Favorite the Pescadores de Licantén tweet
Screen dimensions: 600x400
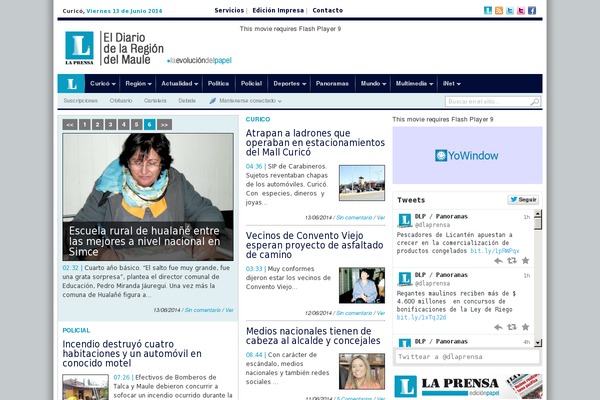[x=525, y=261]
